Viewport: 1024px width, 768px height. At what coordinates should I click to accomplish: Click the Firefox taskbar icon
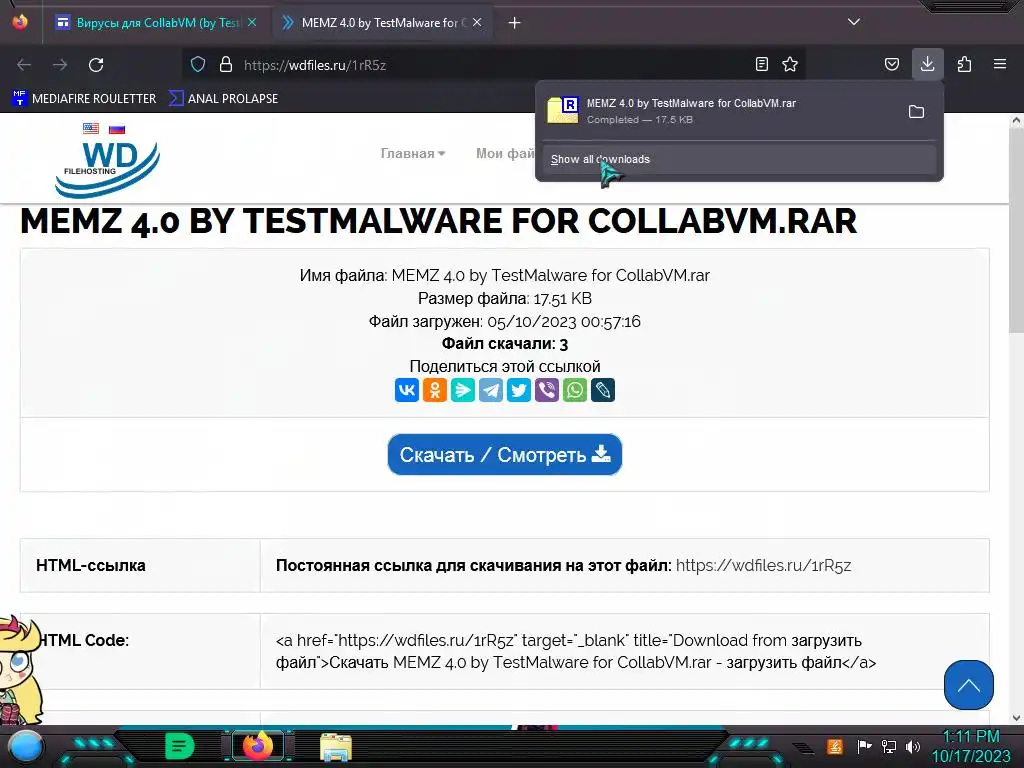pos(258,746)
